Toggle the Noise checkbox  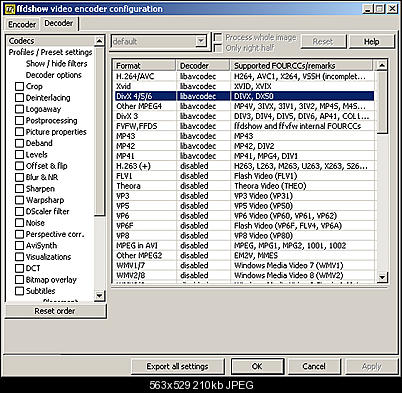(x=20, y=223)
